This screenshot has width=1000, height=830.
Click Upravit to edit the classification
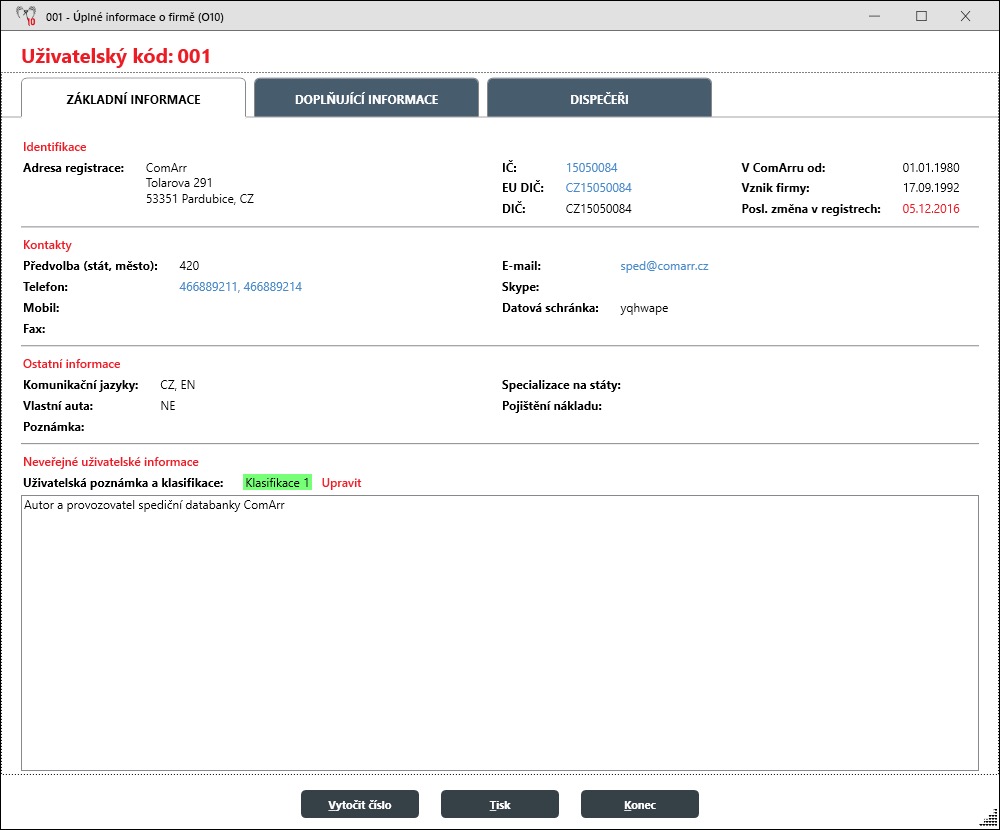(x=341, y=483)
